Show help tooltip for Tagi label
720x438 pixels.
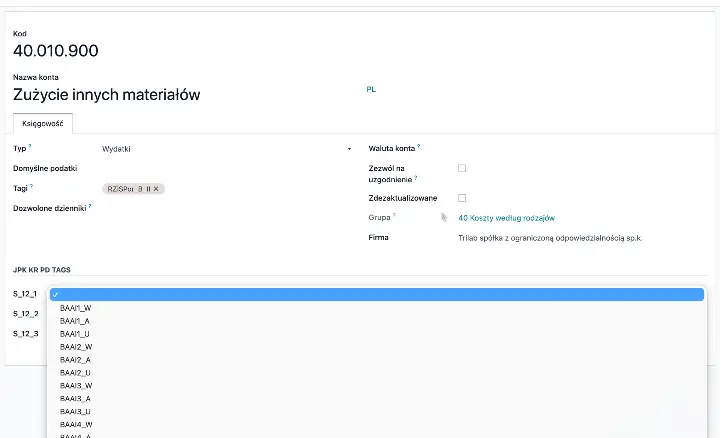(x=32, y=186)
